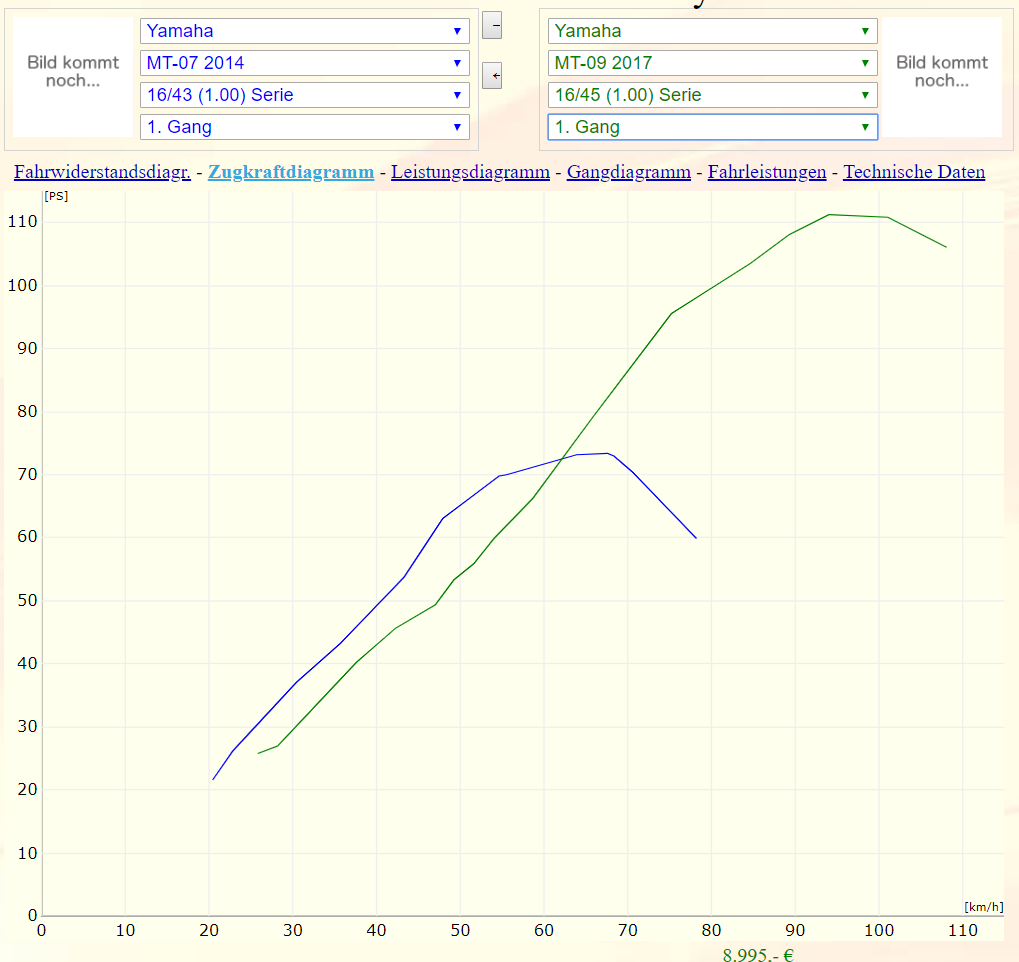Open the MT-07 2014 model dropdown

[305, 63]
